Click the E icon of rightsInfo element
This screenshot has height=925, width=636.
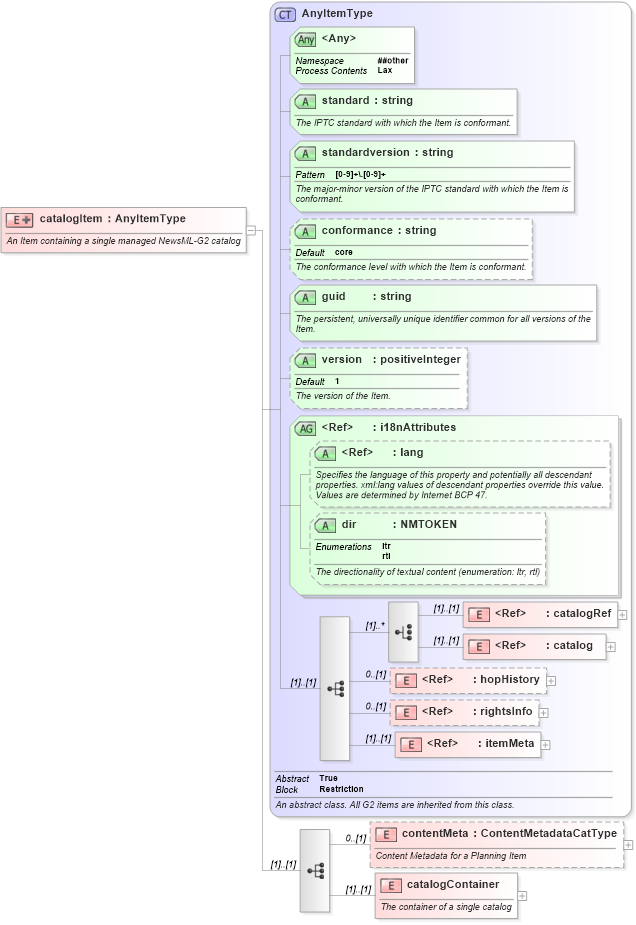pyautogui.click(x=406, y=713)
